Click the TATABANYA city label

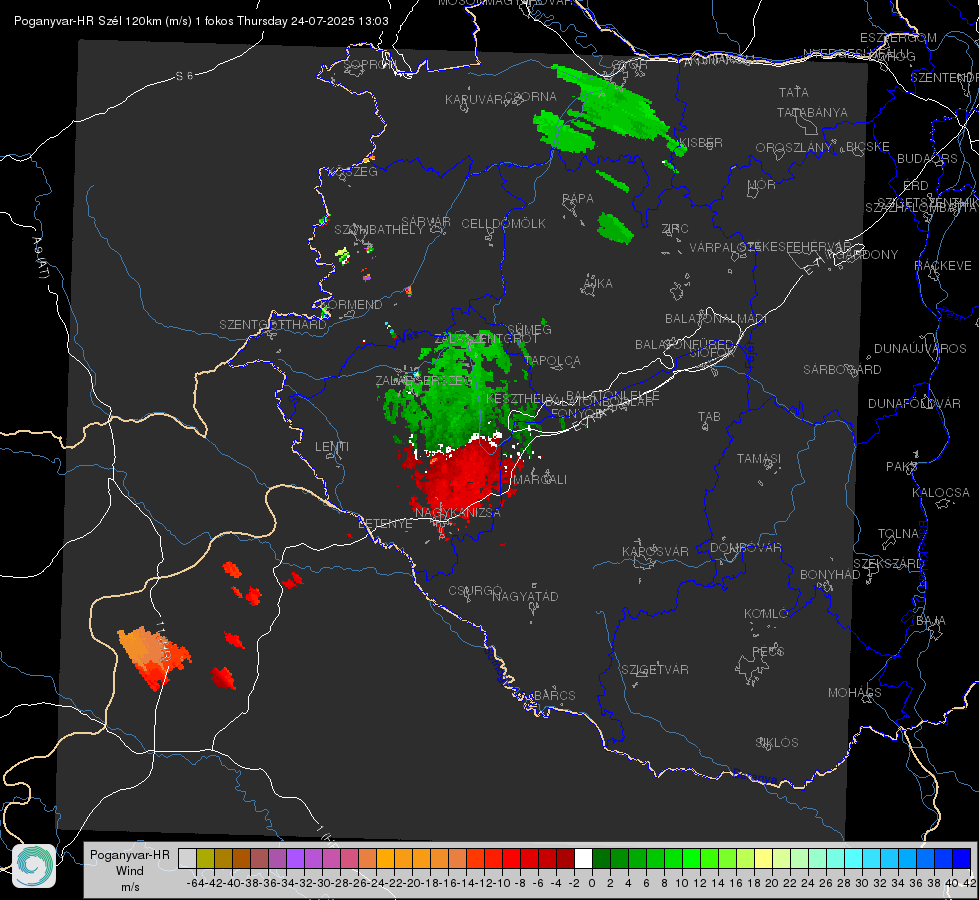[x=812, y=112]
